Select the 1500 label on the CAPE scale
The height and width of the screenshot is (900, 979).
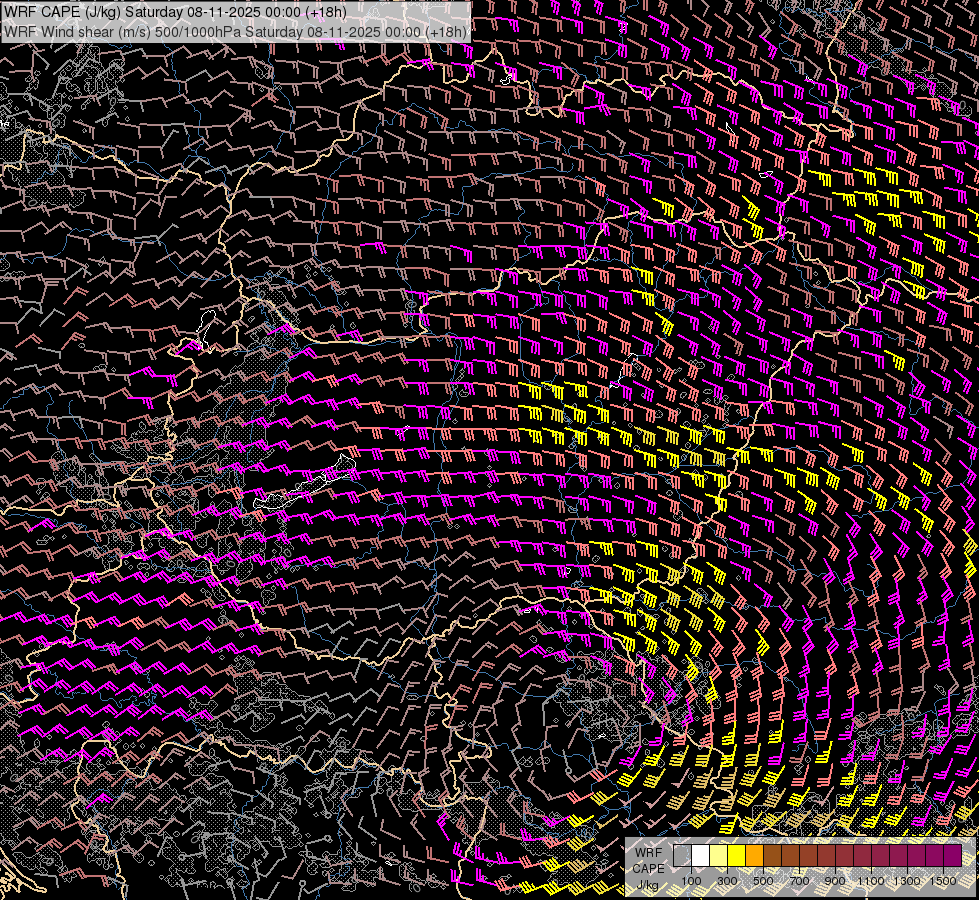943,880
